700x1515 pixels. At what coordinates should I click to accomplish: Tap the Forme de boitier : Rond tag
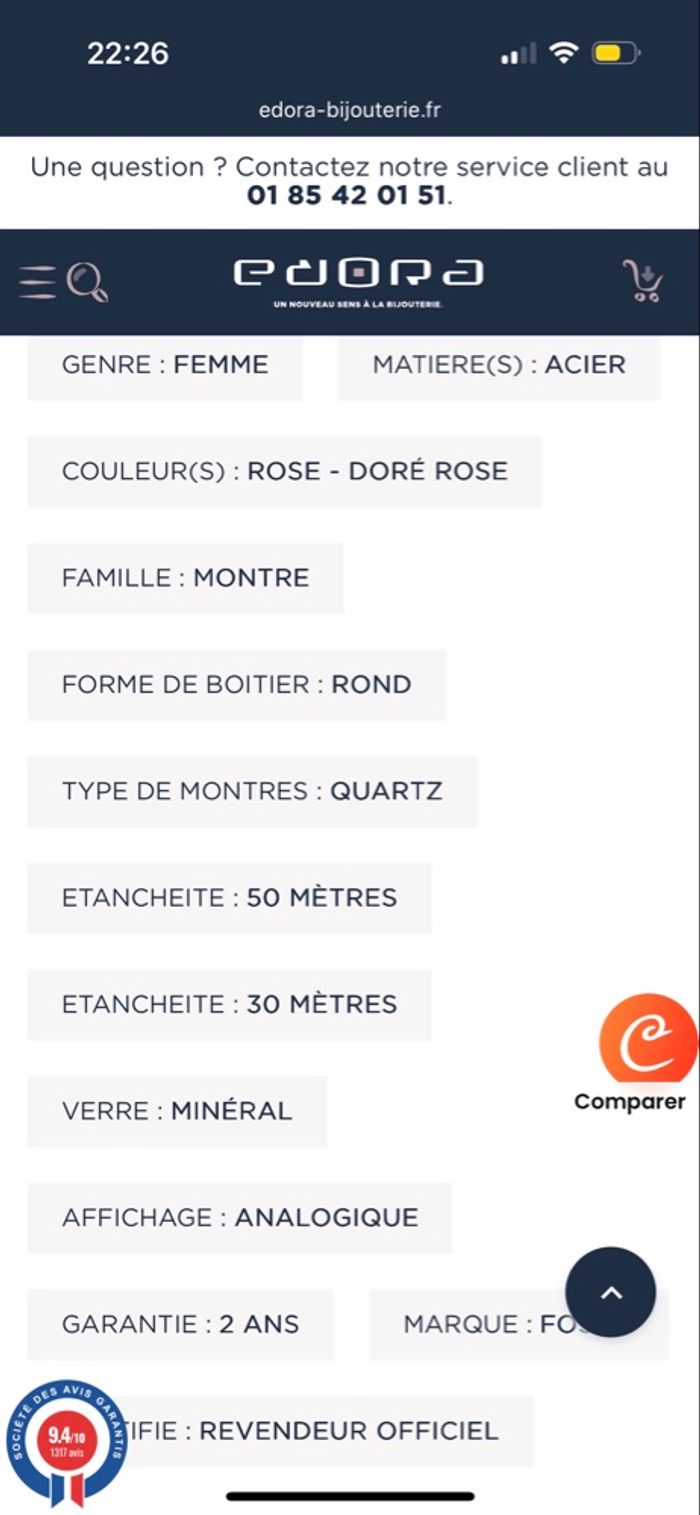[236, 685]
